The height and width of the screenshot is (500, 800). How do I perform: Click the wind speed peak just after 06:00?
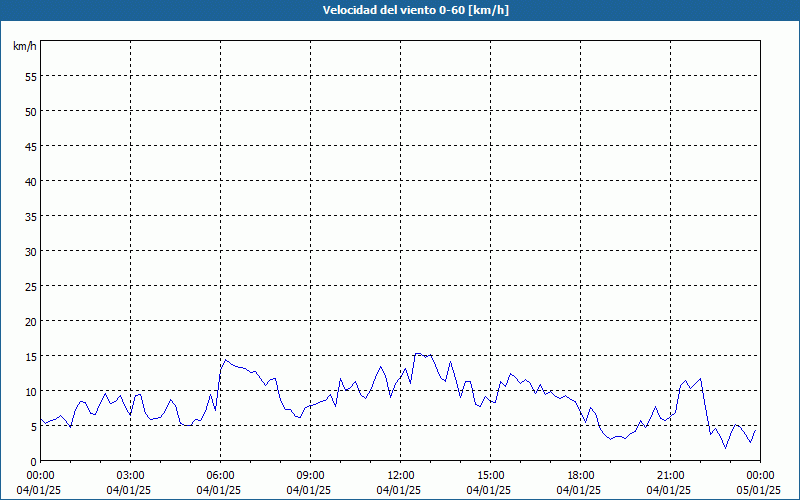coord(226,360)
